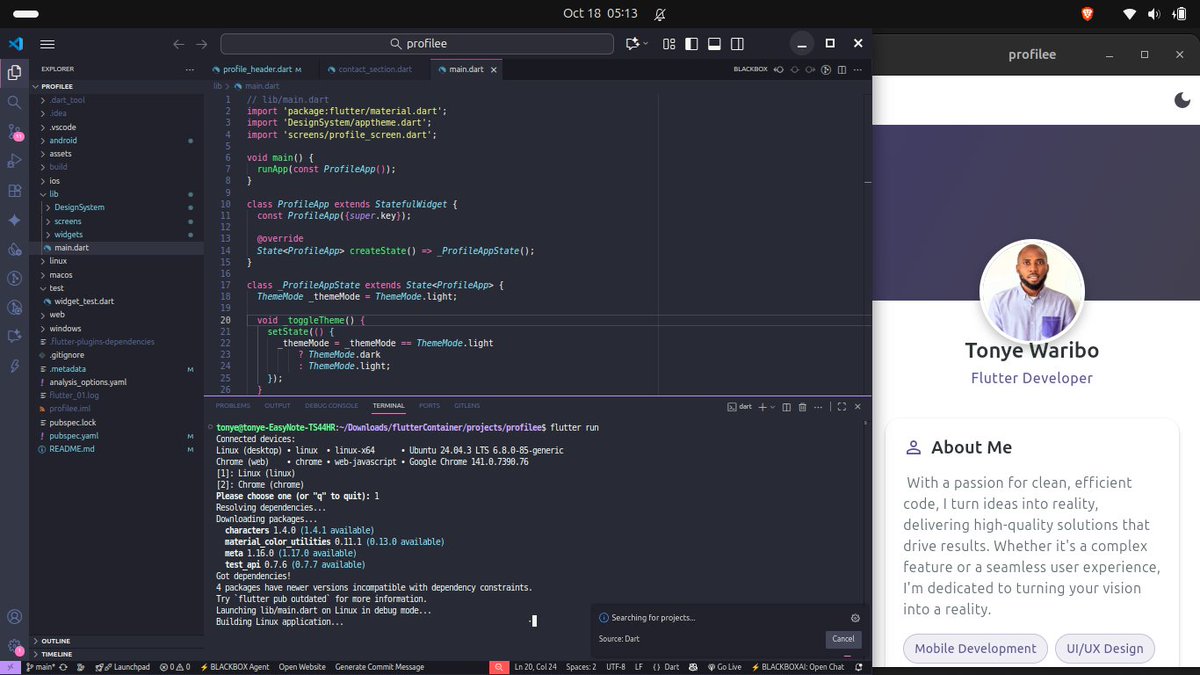
Task: Open Explorer views and more actions
Action: [x=190, y=69]
